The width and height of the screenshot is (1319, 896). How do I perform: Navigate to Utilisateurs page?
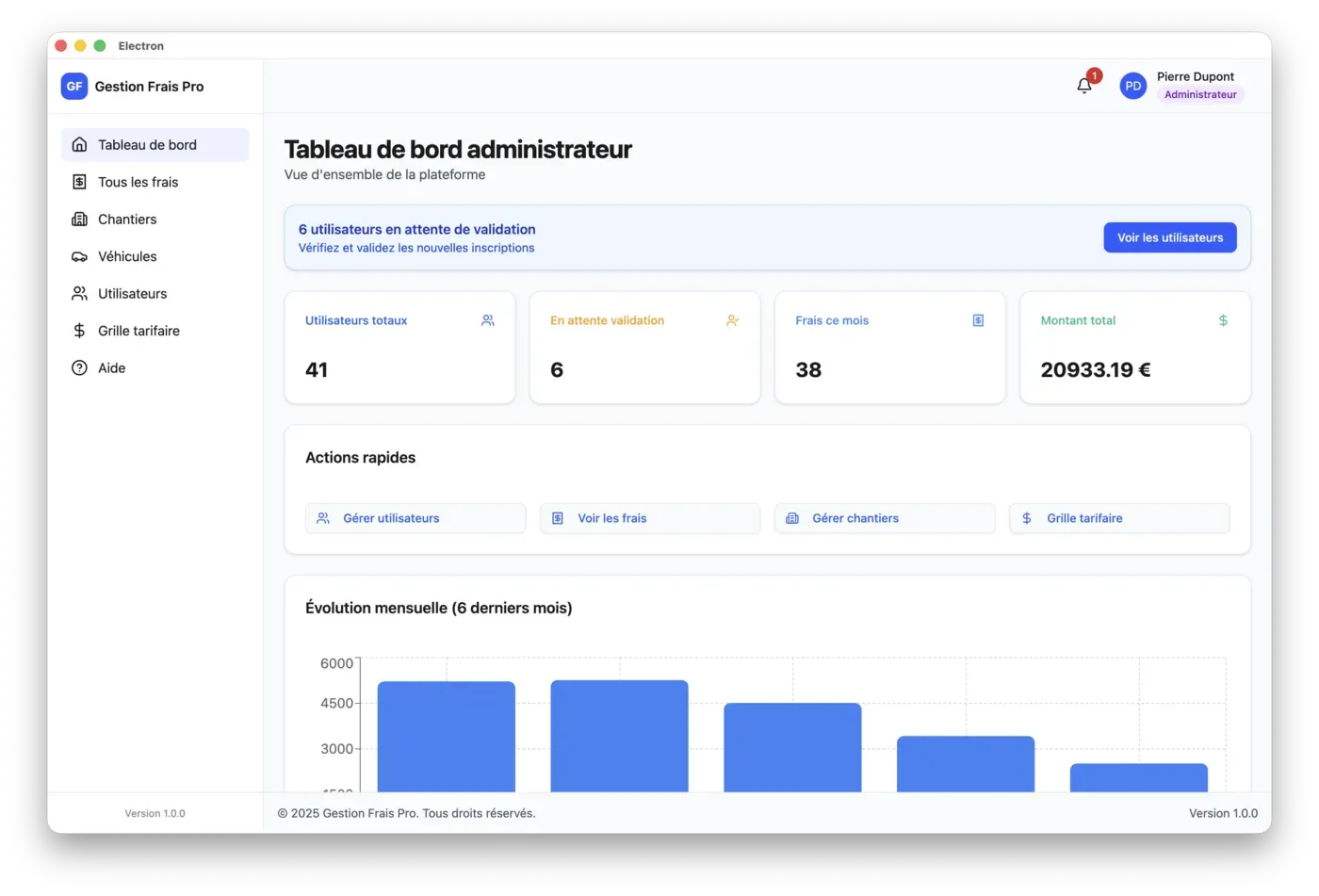point(155,294)
